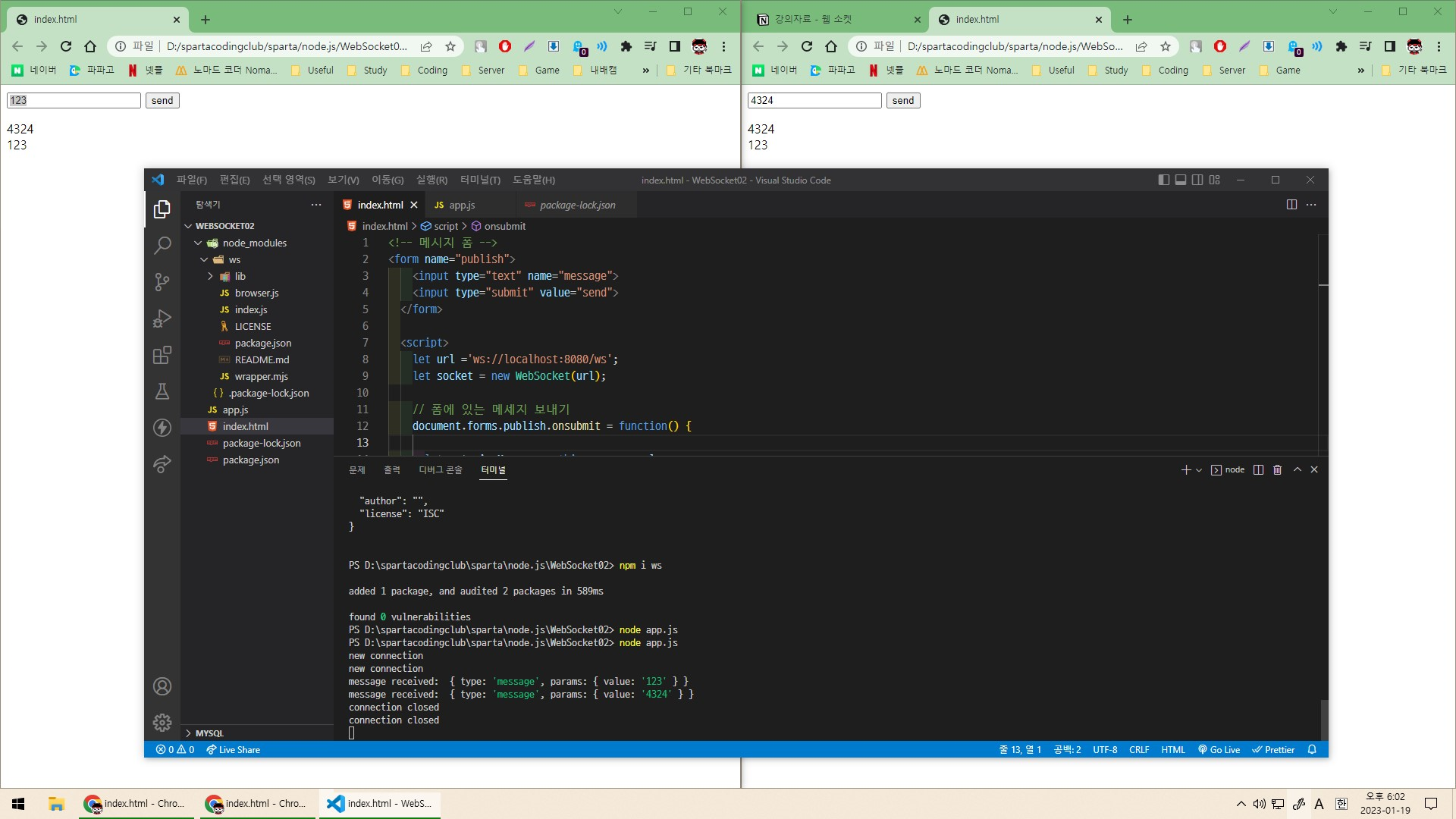This screenshot has height=819, width=1456.
Task: Open the Extensions view
Action: pos(162,355)
